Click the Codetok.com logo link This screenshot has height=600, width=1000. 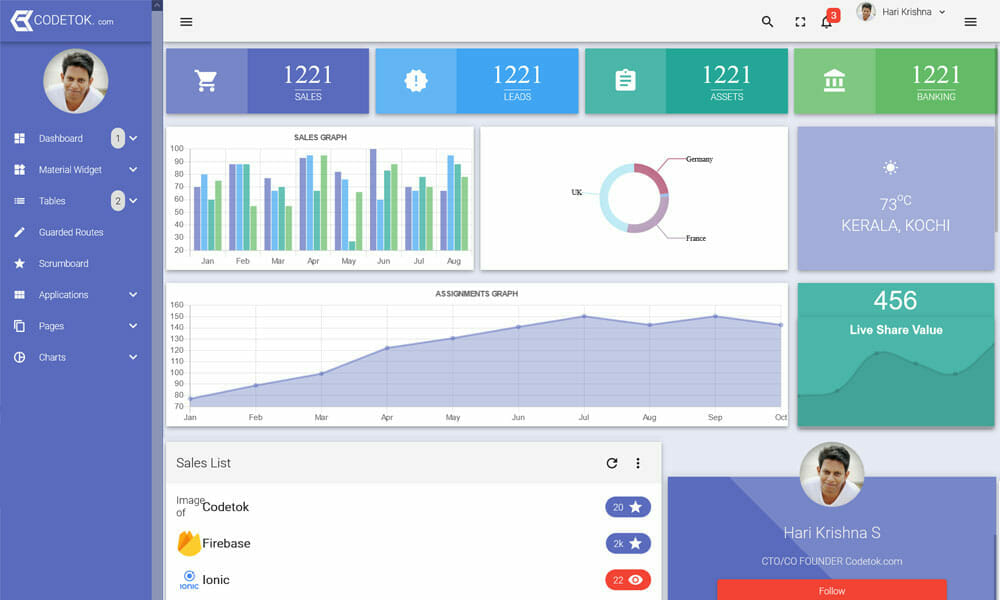(x=62, y=20)
